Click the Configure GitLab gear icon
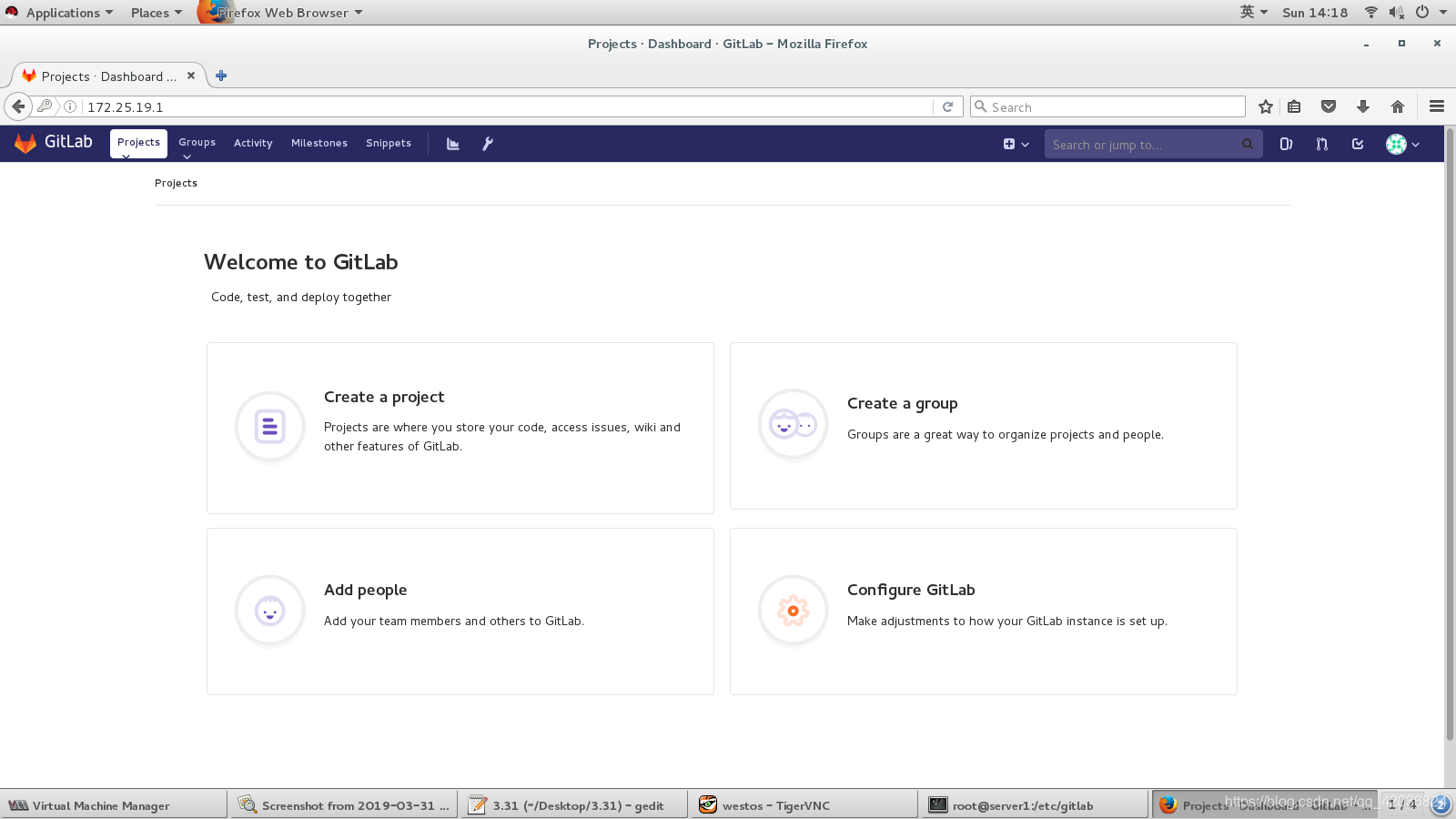 click(x=793, y=611)
